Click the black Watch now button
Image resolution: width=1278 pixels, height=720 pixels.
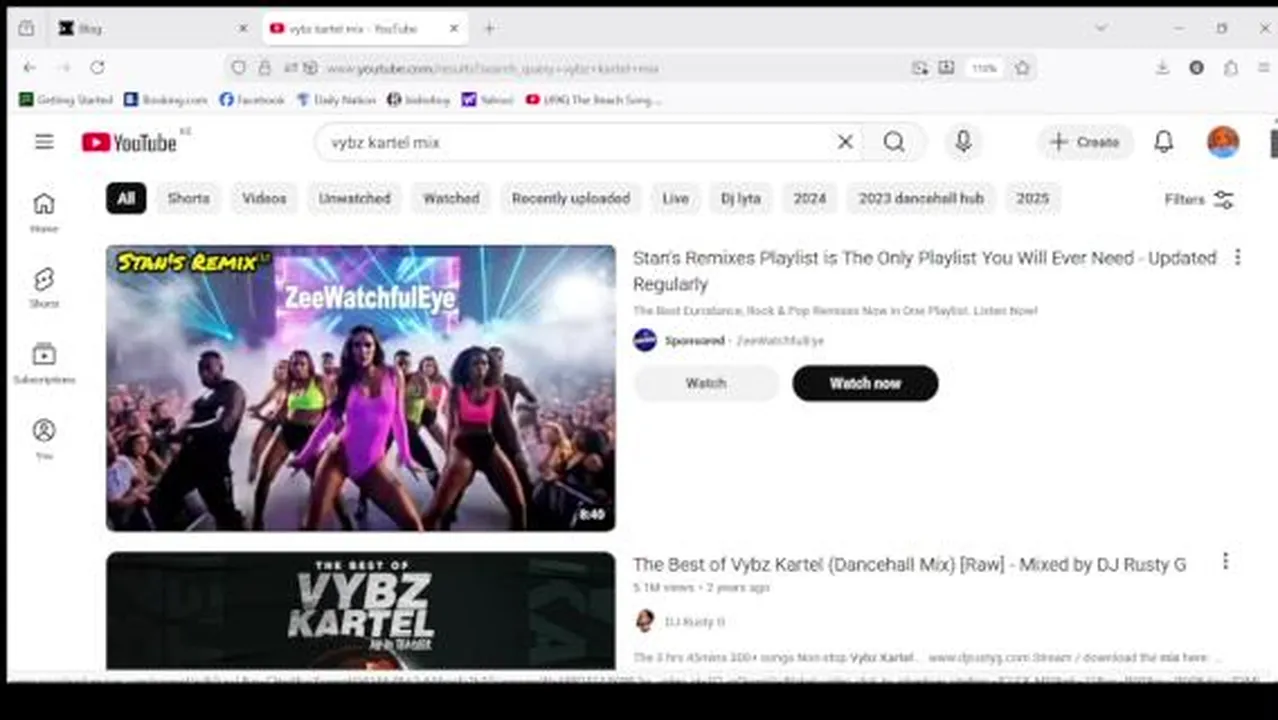click(x=865, y=383)
